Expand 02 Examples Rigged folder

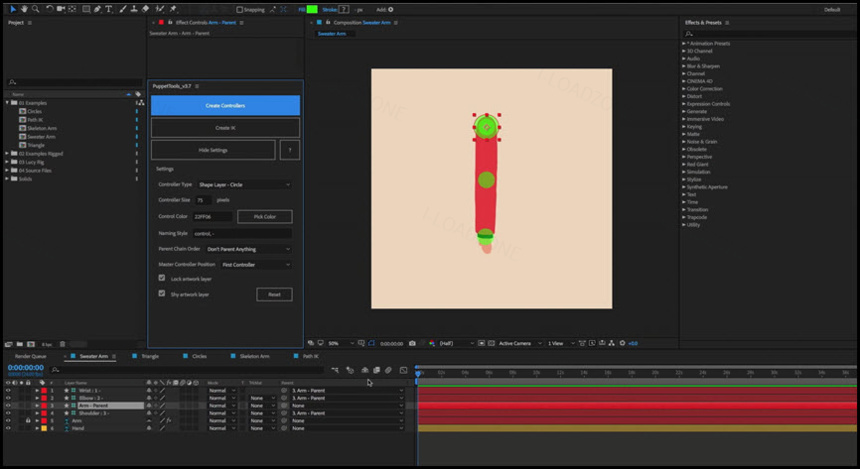point(7,154)
